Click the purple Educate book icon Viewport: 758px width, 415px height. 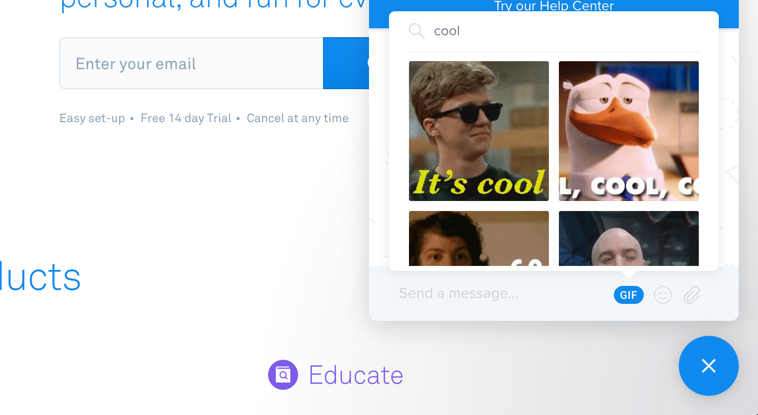coord(283,375)
